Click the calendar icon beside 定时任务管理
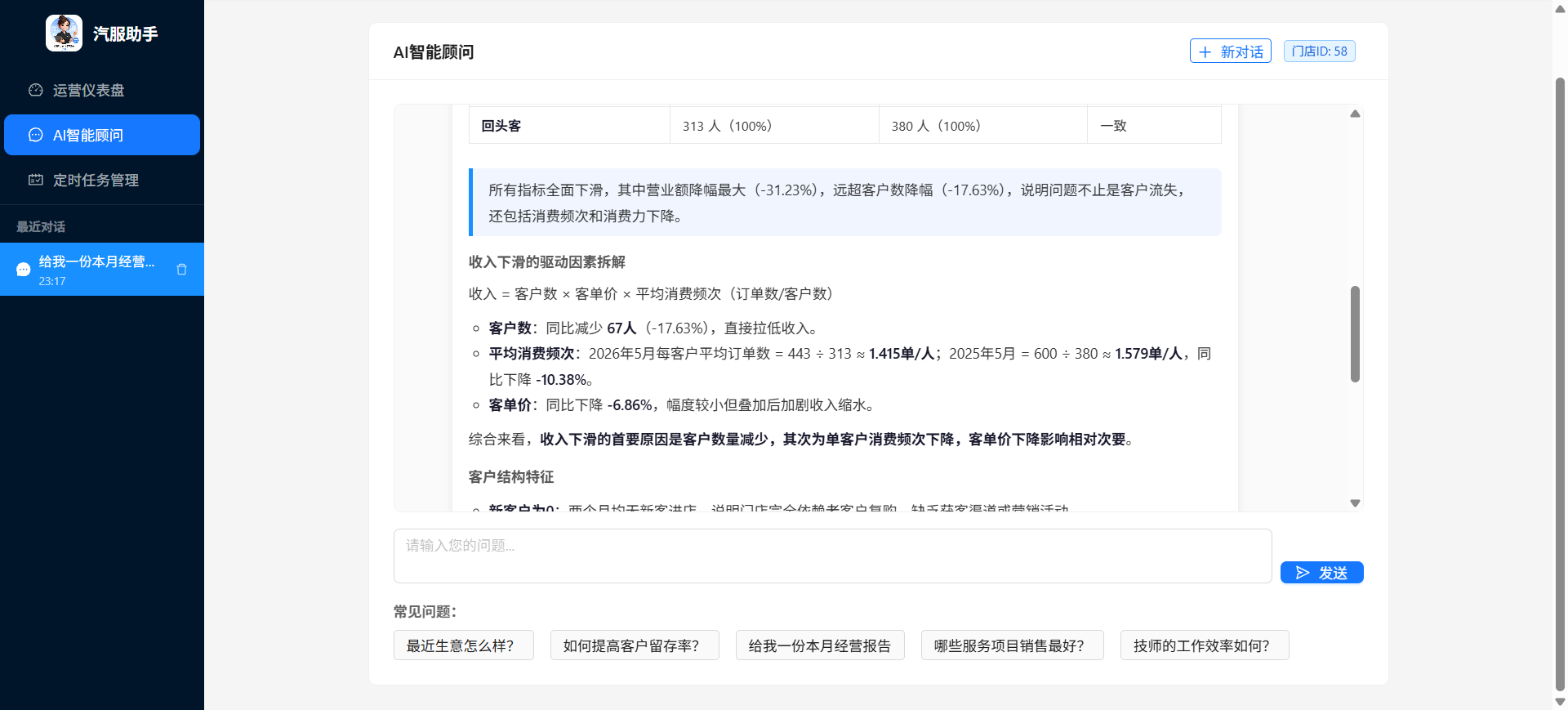The height and width of the screenshot is (710, 1568). point(36,180)
